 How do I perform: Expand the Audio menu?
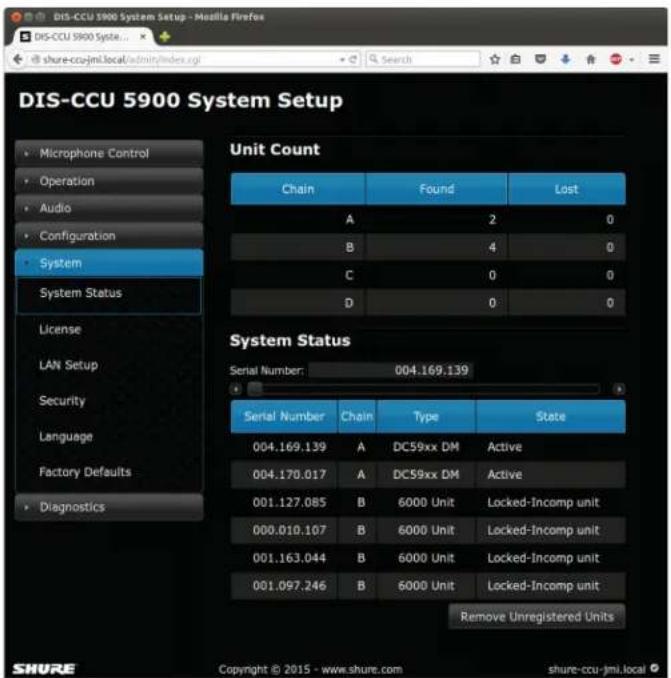(x=109, y=208)
